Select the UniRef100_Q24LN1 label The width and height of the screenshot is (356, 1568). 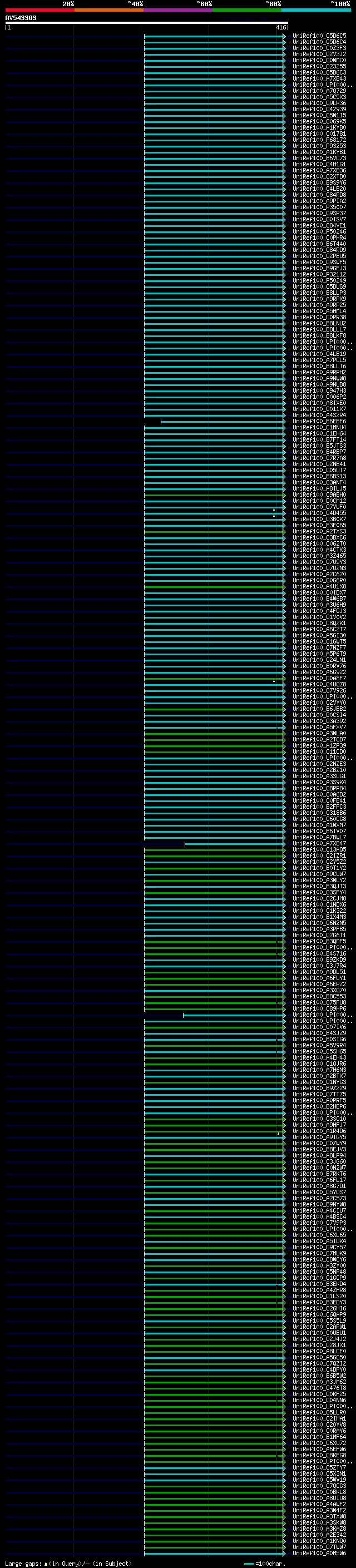(319, 660)
